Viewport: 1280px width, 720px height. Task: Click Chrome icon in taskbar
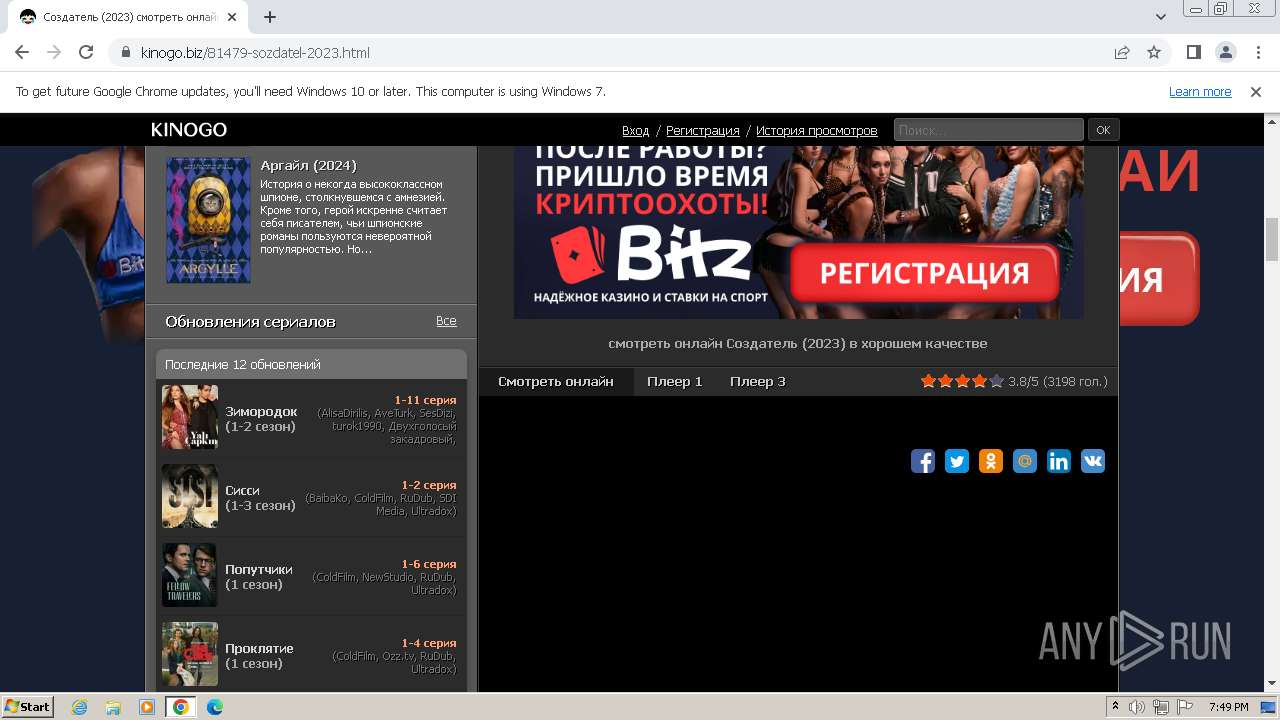pos(181,707)
